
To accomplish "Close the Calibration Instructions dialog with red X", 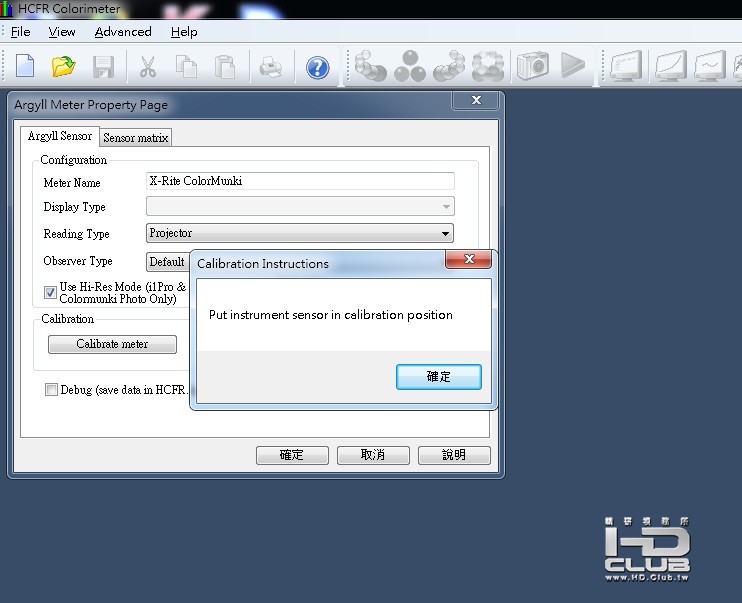I will click(x=468, y=259).
